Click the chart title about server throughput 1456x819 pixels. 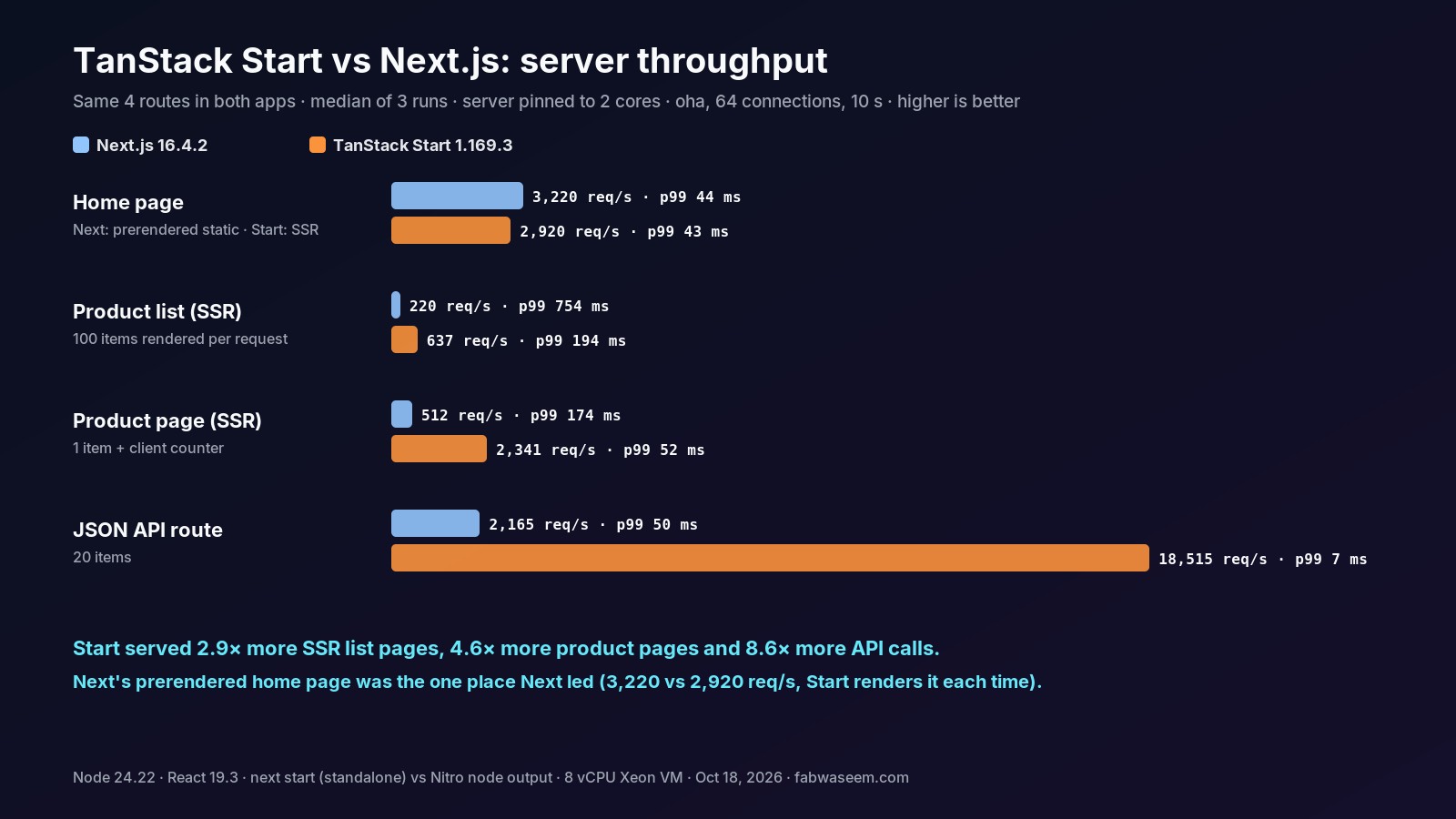(x=450, y=61)
